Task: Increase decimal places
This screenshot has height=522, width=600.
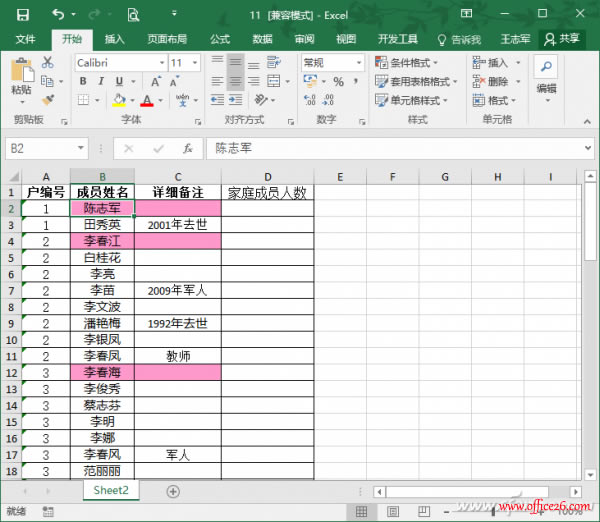Action: [310, 100]
